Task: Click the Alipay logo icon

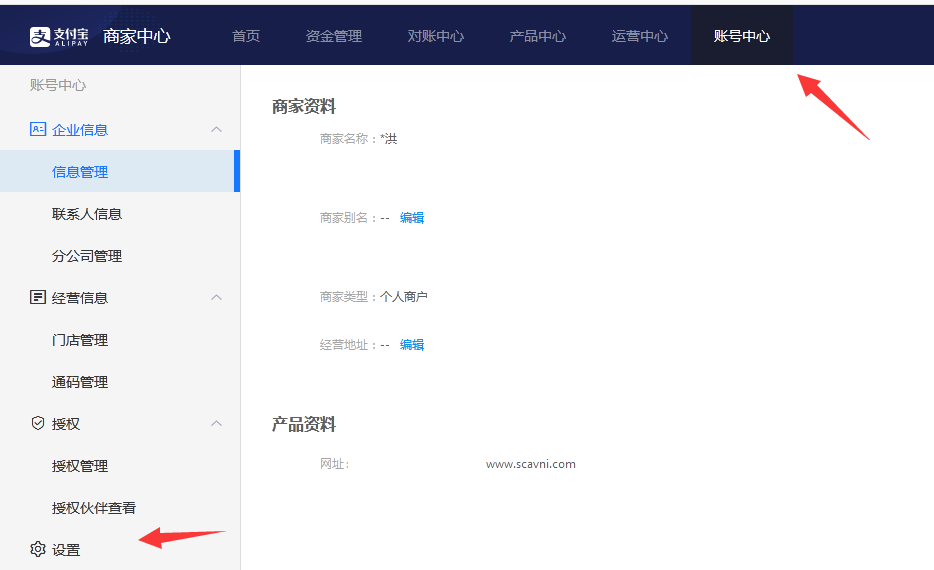Action: 40,37
